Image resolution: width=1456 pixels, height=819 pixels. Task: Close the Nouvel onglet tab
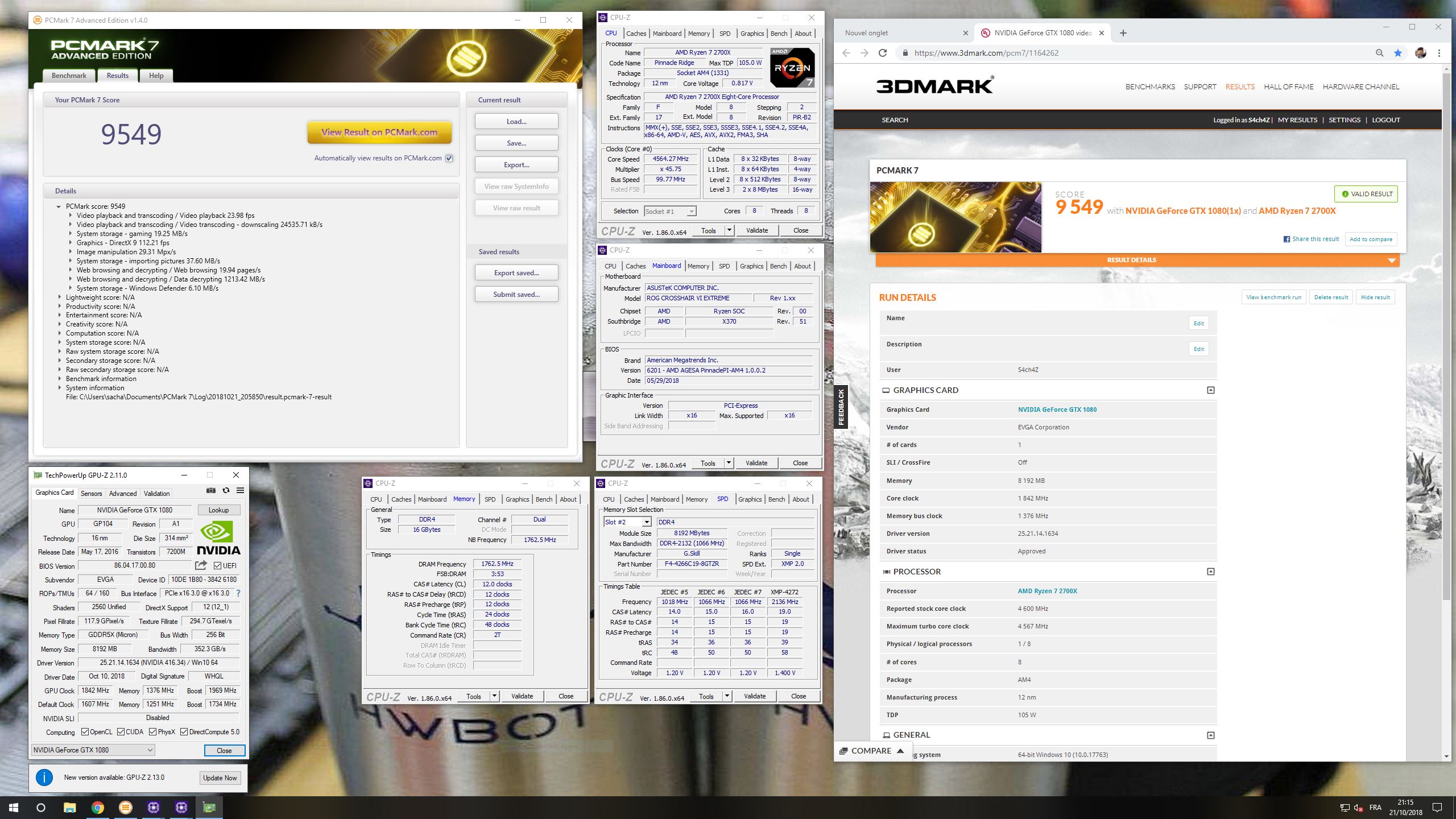965,33
